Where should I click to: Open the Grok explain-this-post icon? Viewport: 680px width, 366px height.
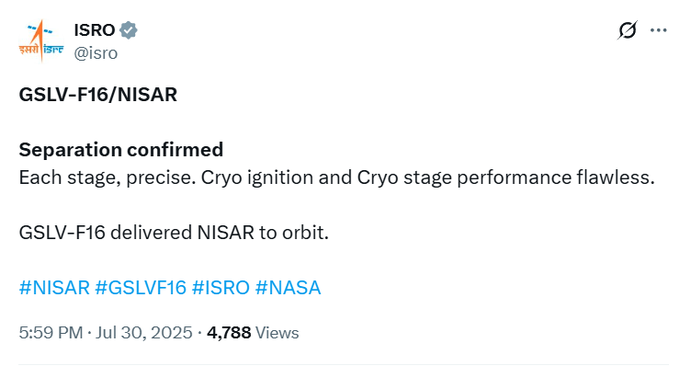(628, 30)
